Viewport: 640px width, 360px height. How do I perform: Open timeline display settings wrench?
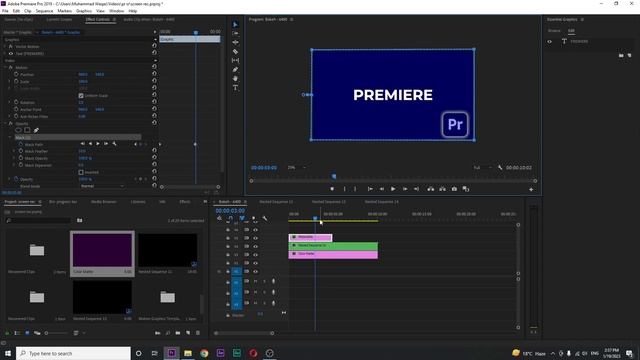tap(264, 218)
